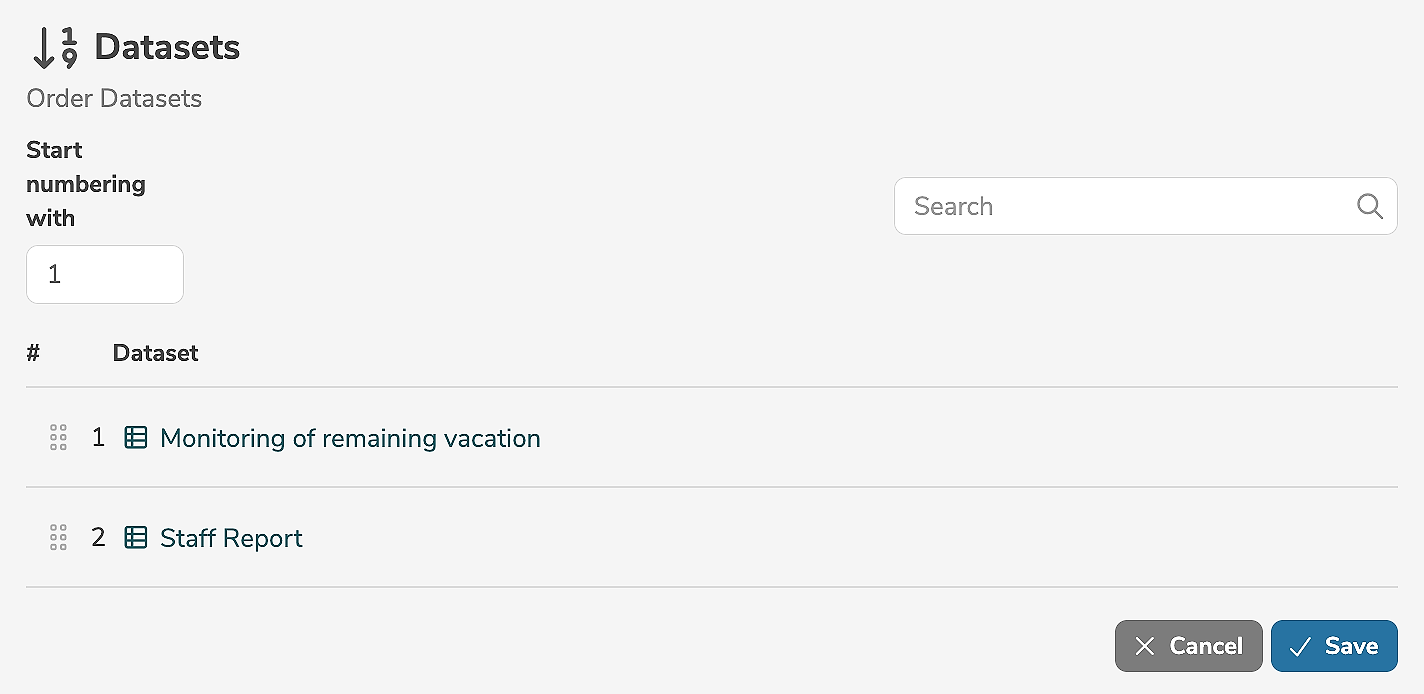Click the sort-order icon beside Datasets heading
1424x694 pixels.
[55, 48]
